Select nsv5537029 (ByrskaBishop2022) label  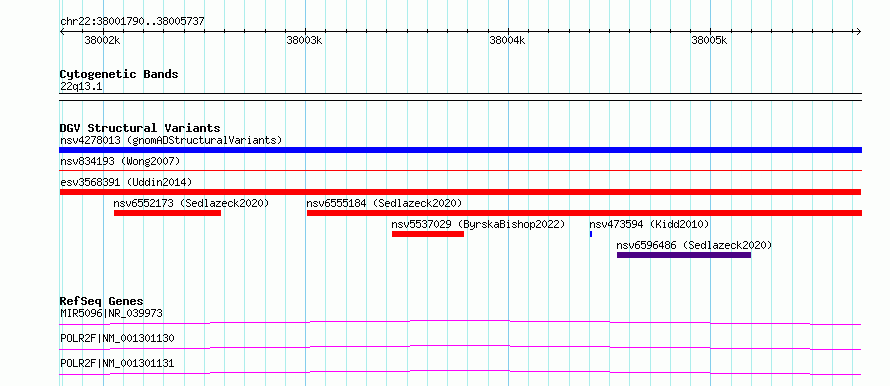[x=478, y=224]
